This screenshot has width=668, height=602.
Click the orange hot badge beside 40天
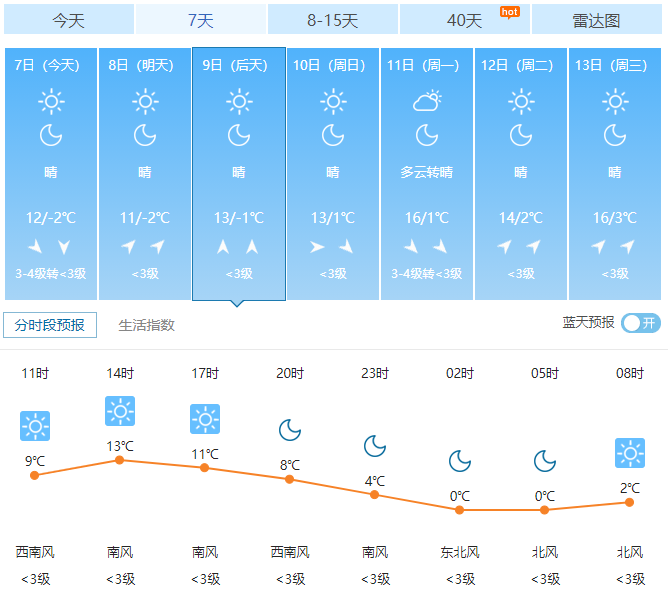tap(509, 12)
